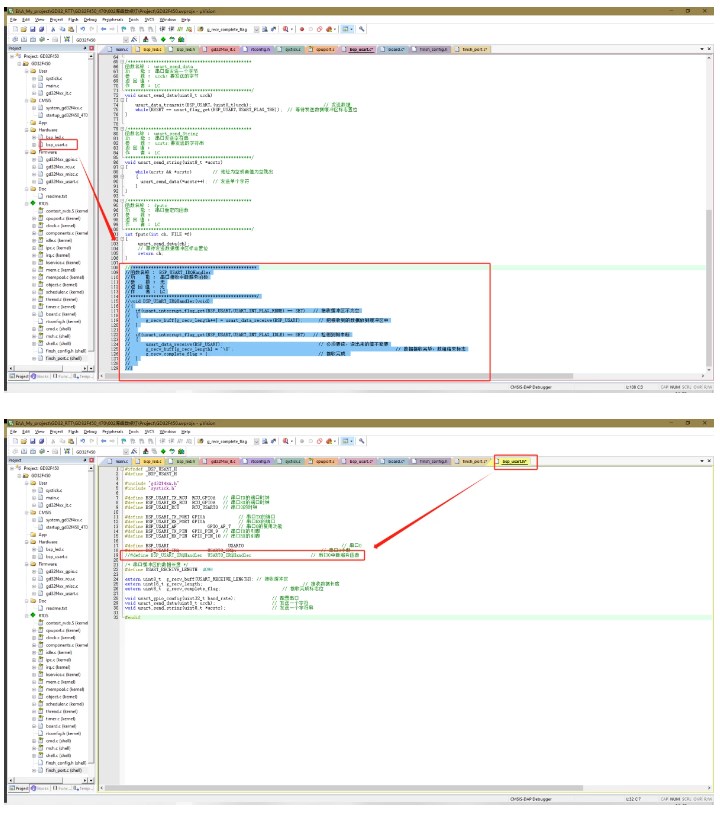Open target selector dropdown GD32F450 in bottom window
This screenshot has width=720, height=814.
[x=126, y=452]
